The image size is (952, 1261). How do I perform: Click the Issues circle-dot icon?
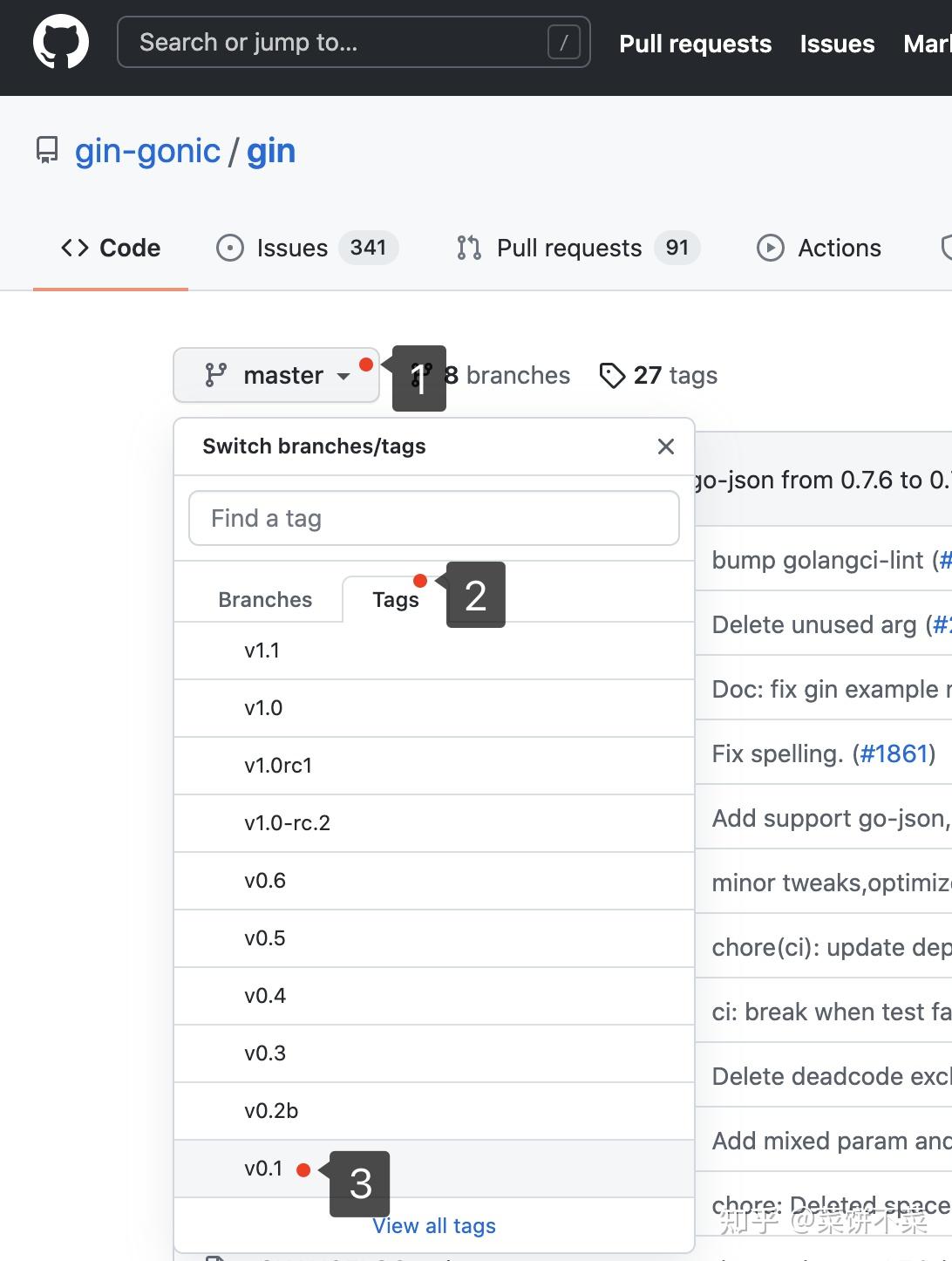pos(230,248)
